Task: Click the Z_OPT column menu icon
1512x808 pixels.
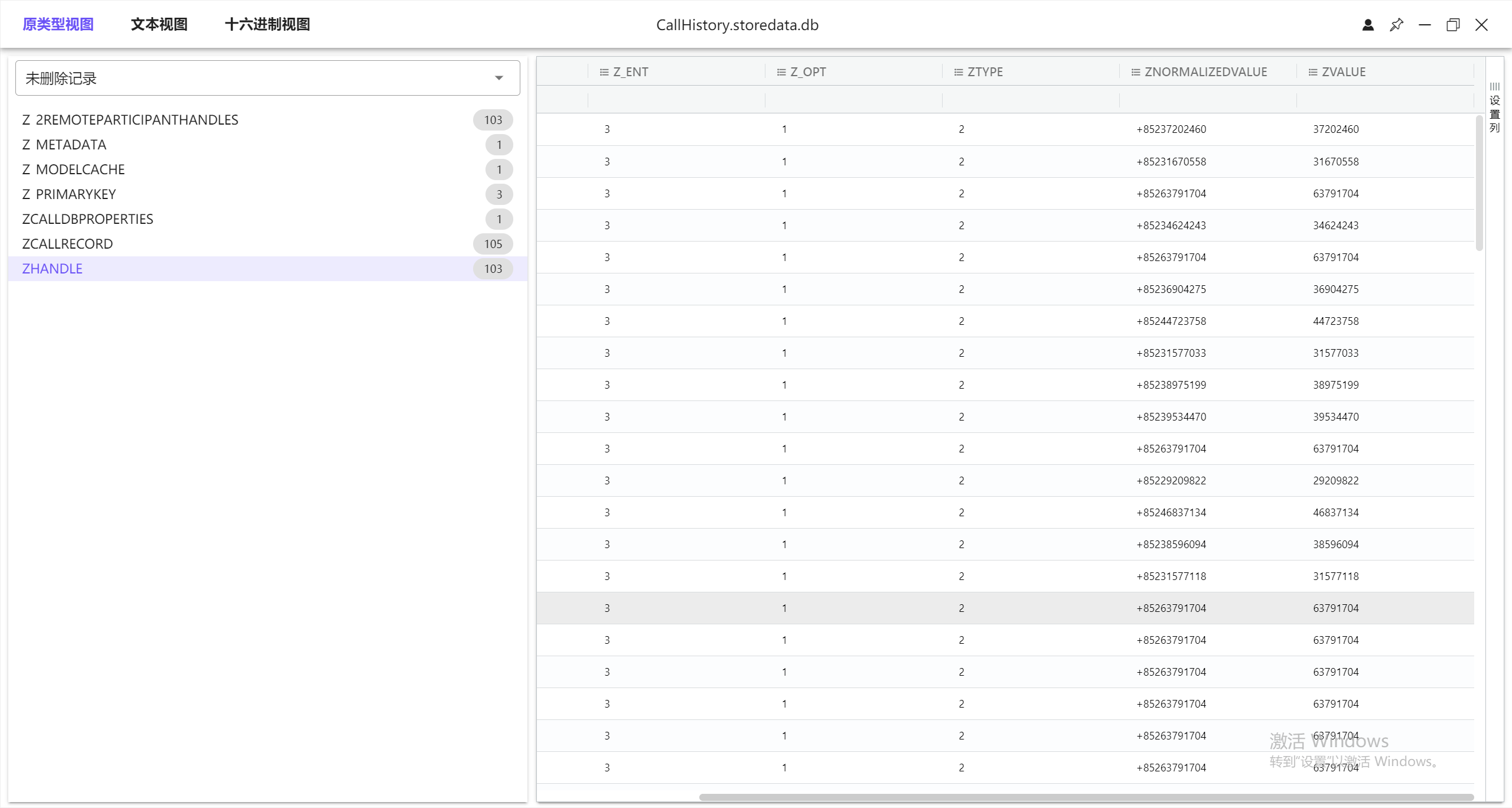Action: click(x=781, y=72)
